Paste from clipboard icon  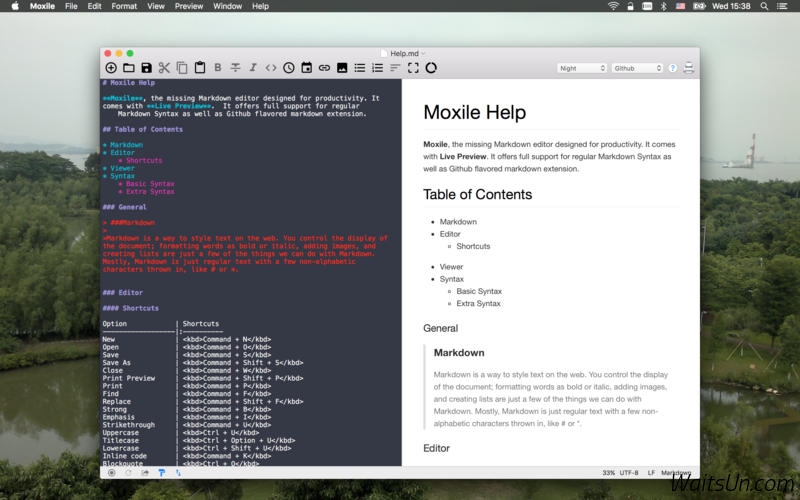pyautogui.click(x=199, y=68)
